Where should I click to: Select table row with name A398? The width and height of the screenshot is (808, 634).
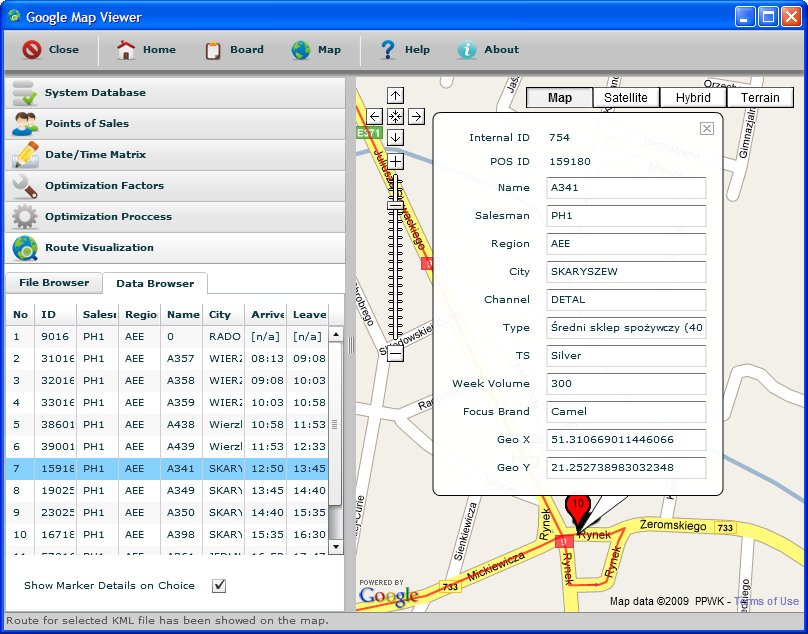(167, 535)
